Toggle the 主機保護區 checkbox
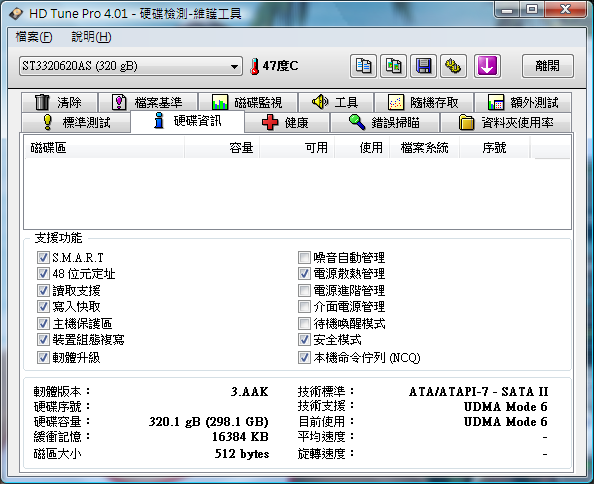This screenshot has height=484, width=594. click(x=43, y=323)
